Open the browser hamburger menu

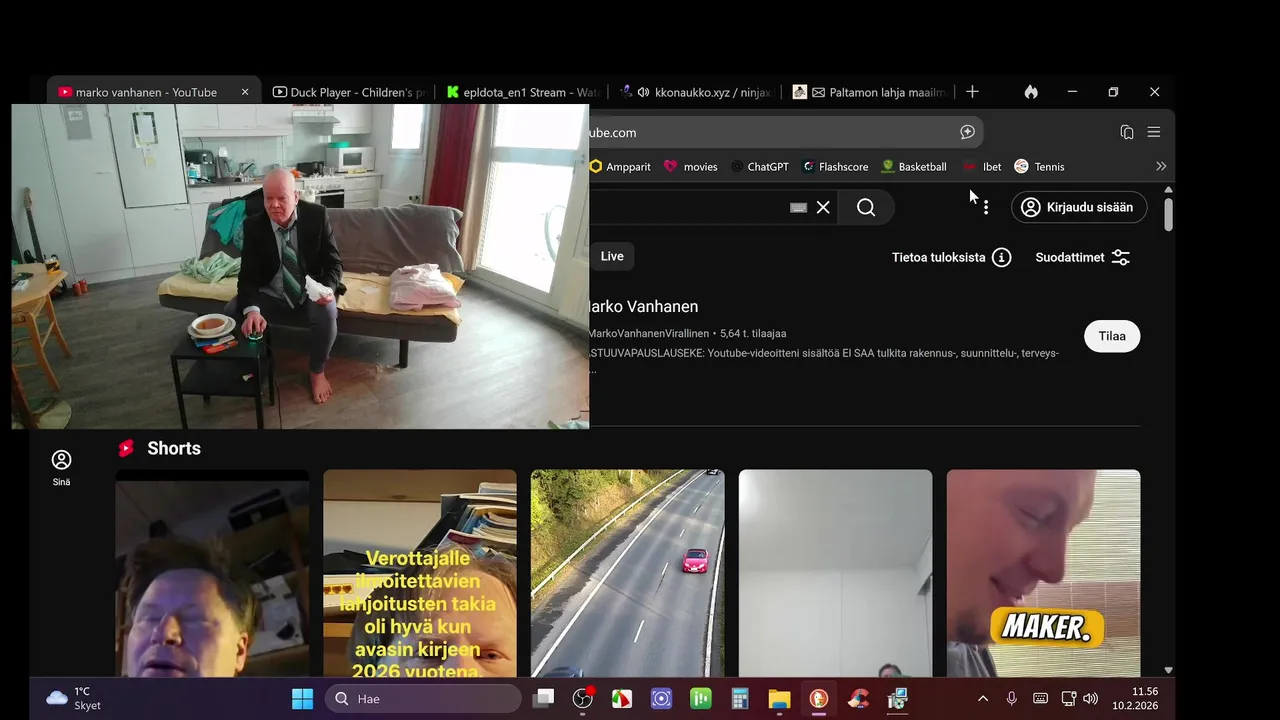point(1154,132)
